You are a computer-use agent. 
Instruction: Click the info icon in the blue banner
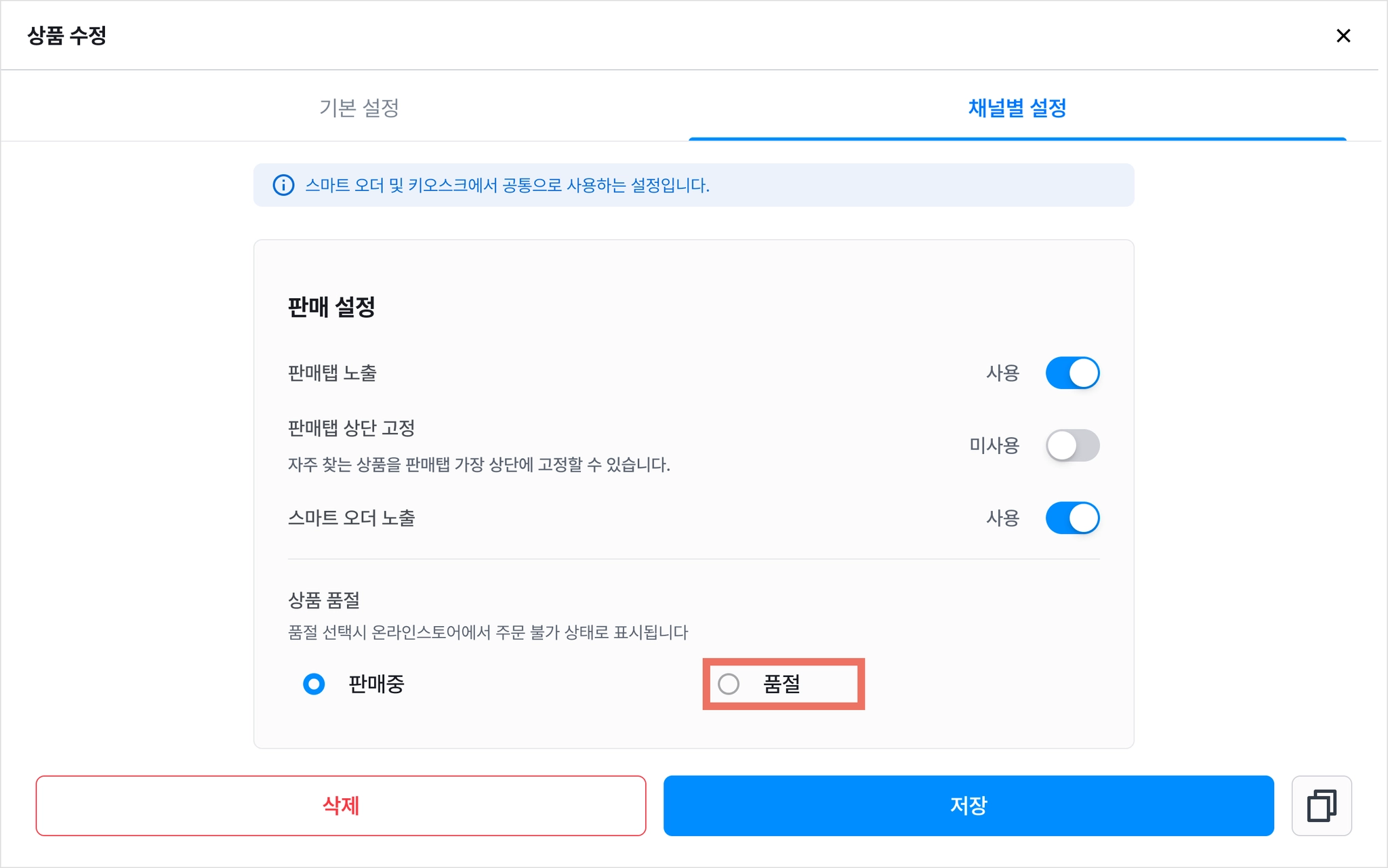coord(283,185)
